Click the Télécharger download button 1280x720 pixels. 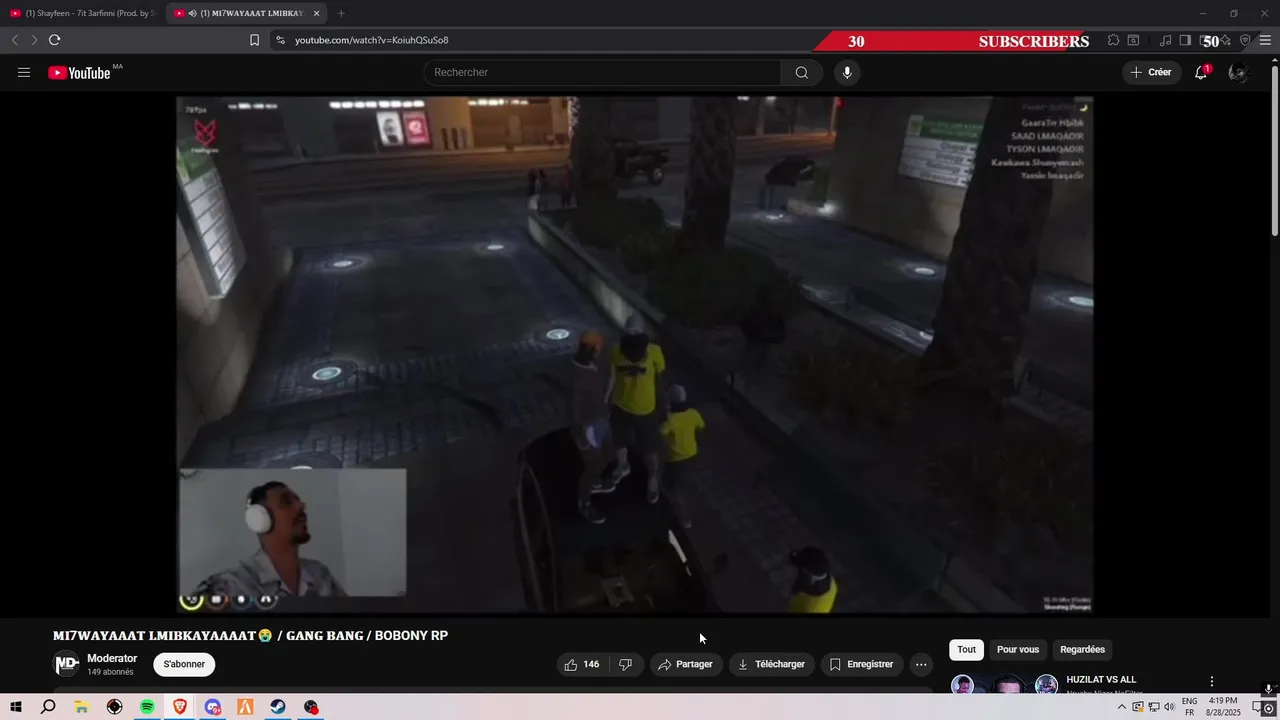pos(771,664)
